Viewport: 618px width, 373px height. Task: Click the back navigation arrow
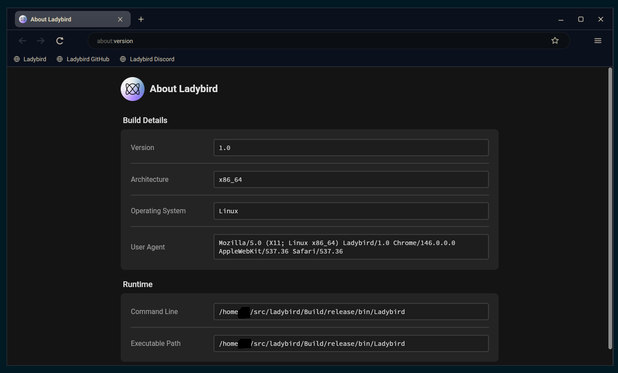tap(22, 41)
